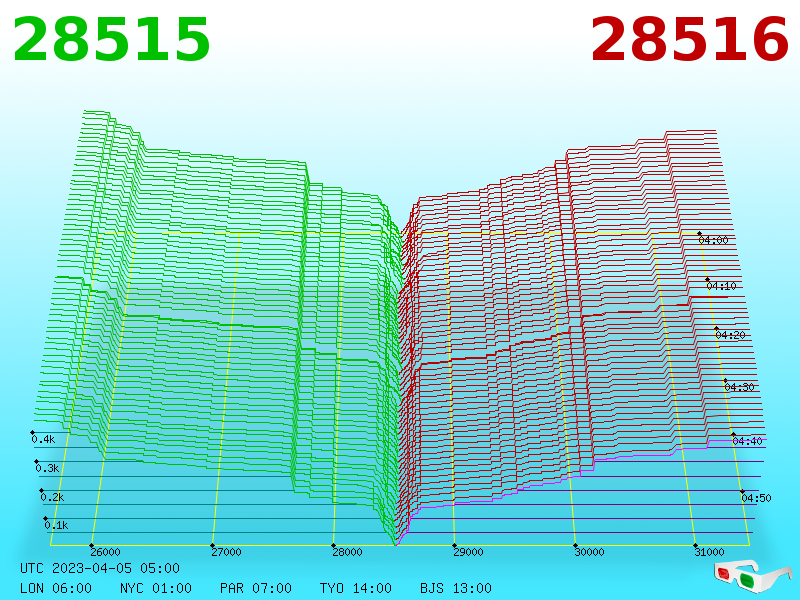800x600 pixels.
Task: Click the 04:10 time axis label
Action: (721, 286)
